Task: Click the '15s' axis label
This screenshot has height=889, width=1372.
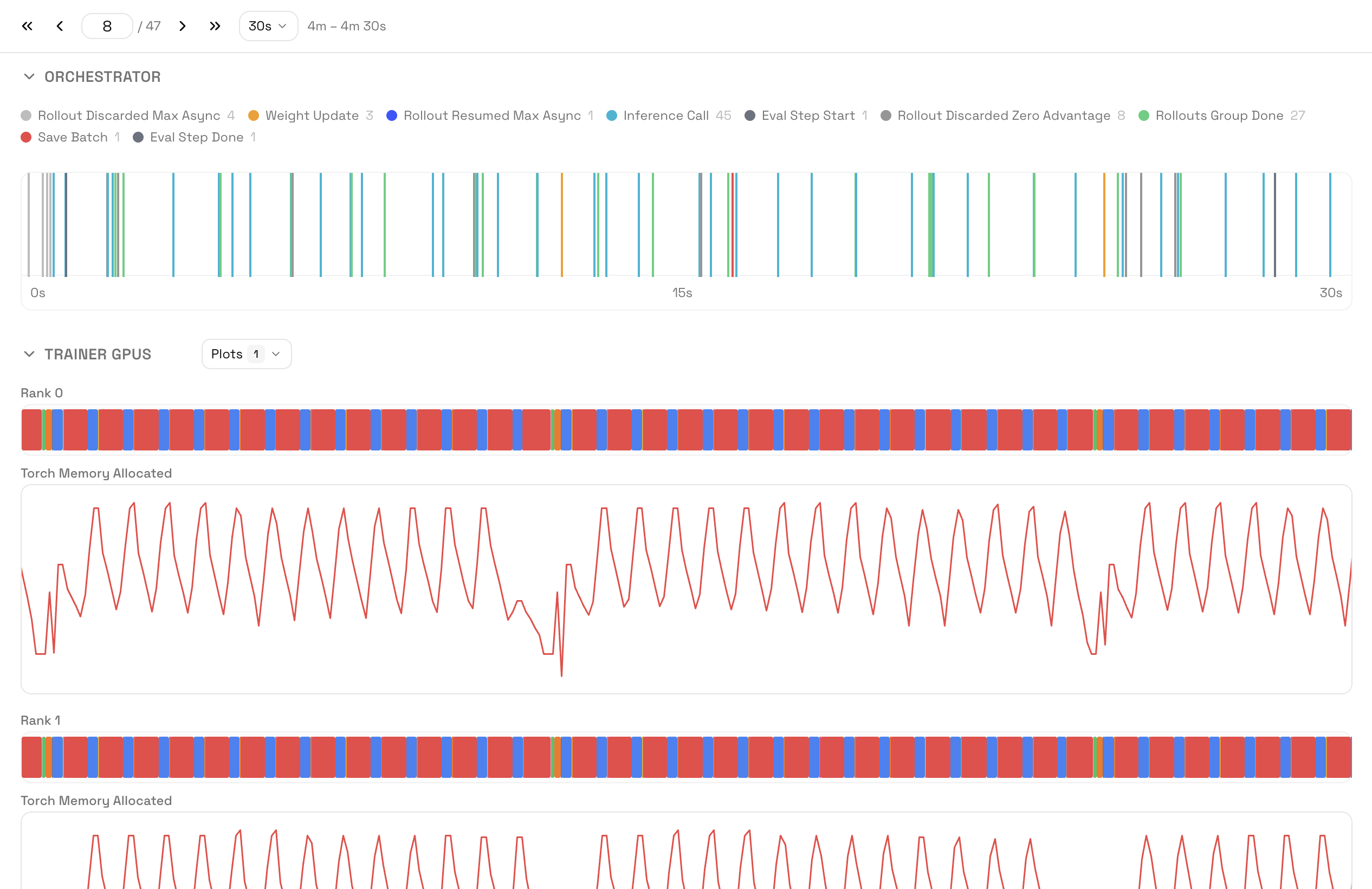Action: [x=682, y=293]
